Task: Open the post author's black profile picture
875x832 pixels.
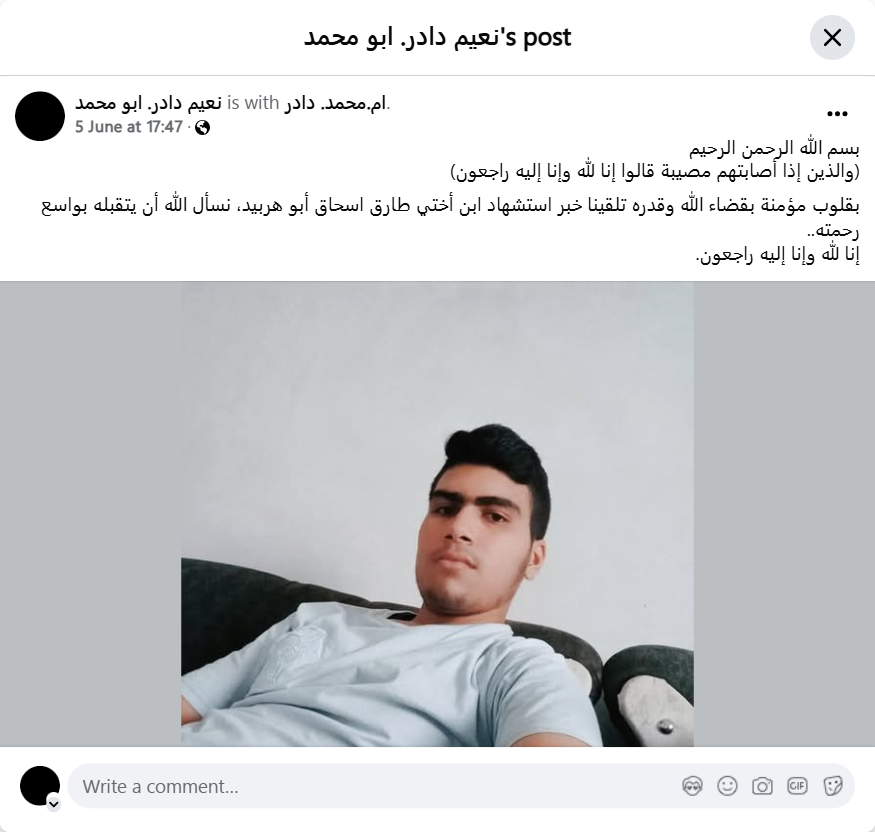Action: [x=40, y=116]
